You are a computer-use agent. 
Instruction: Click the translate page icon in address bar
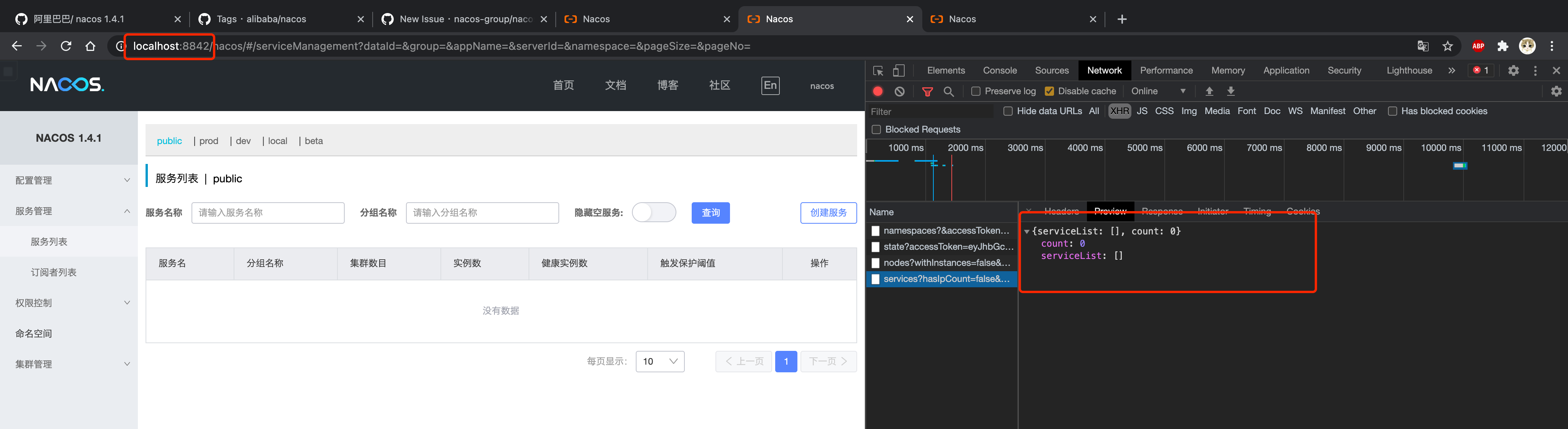pyautogui.click(x=1422, y=46)
